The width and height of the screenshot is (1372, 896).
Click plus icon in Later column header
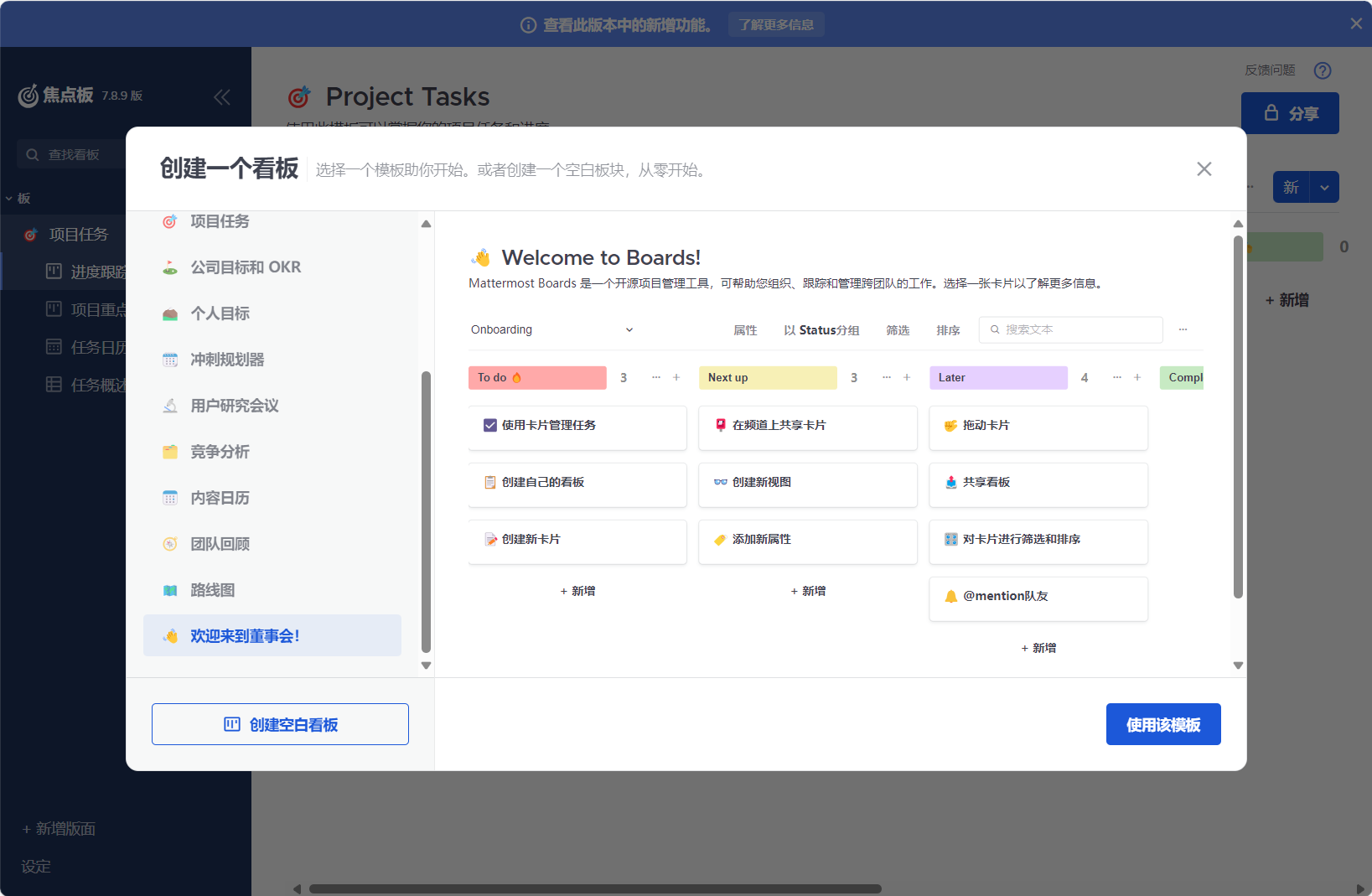(x=1137, y=378)
